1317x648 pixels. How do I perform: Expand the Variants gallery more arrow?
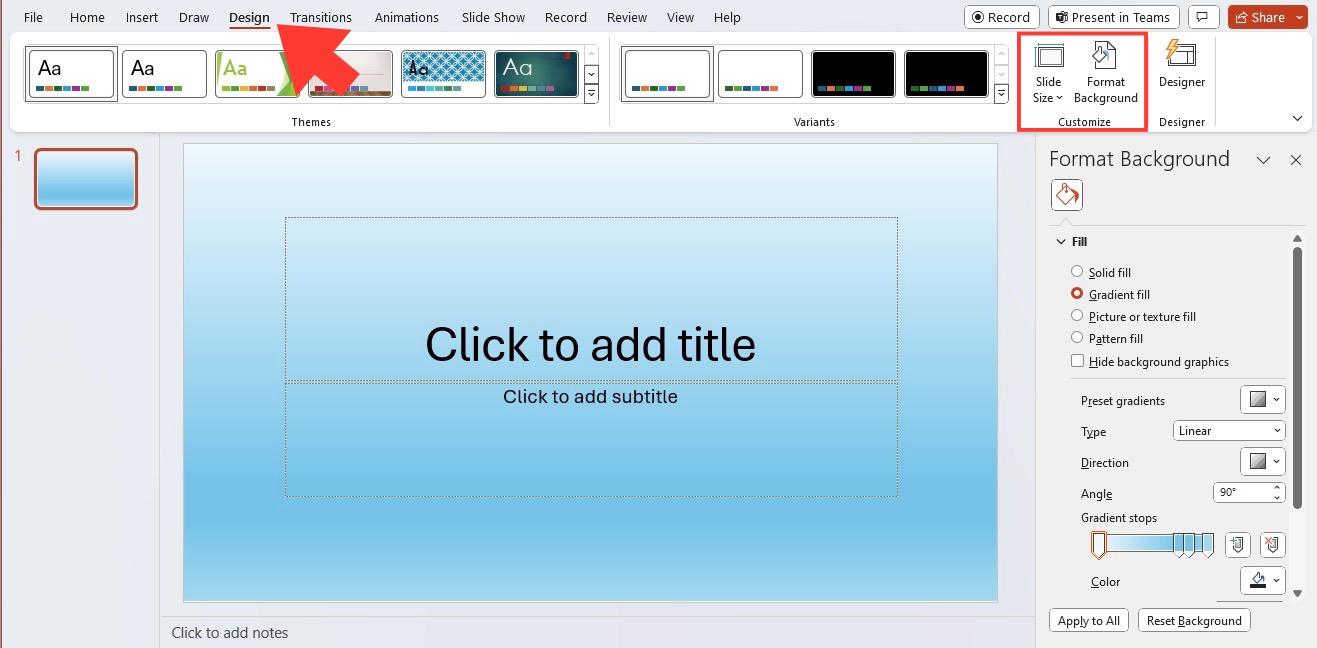(1002, 94)
